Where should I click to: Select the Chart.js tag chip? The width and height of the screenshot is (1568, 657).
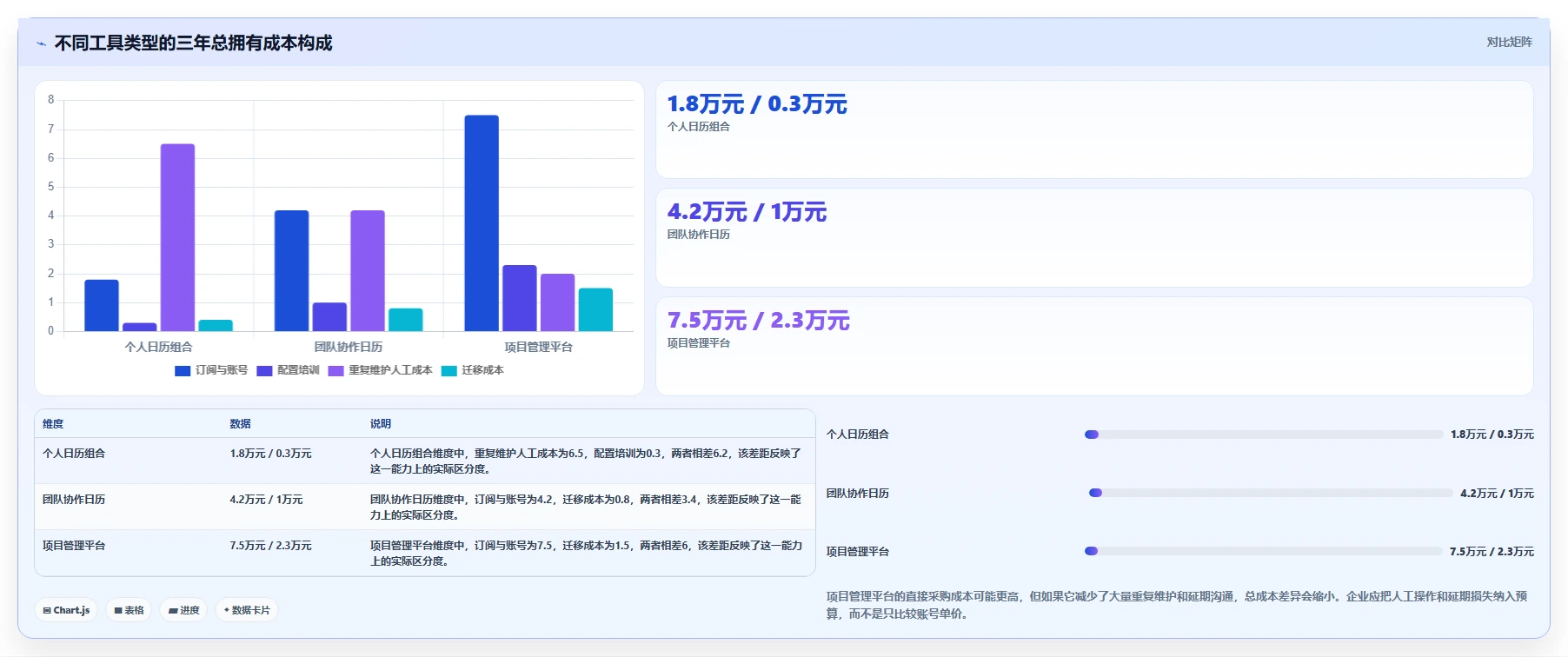click(x=66, y=610)
